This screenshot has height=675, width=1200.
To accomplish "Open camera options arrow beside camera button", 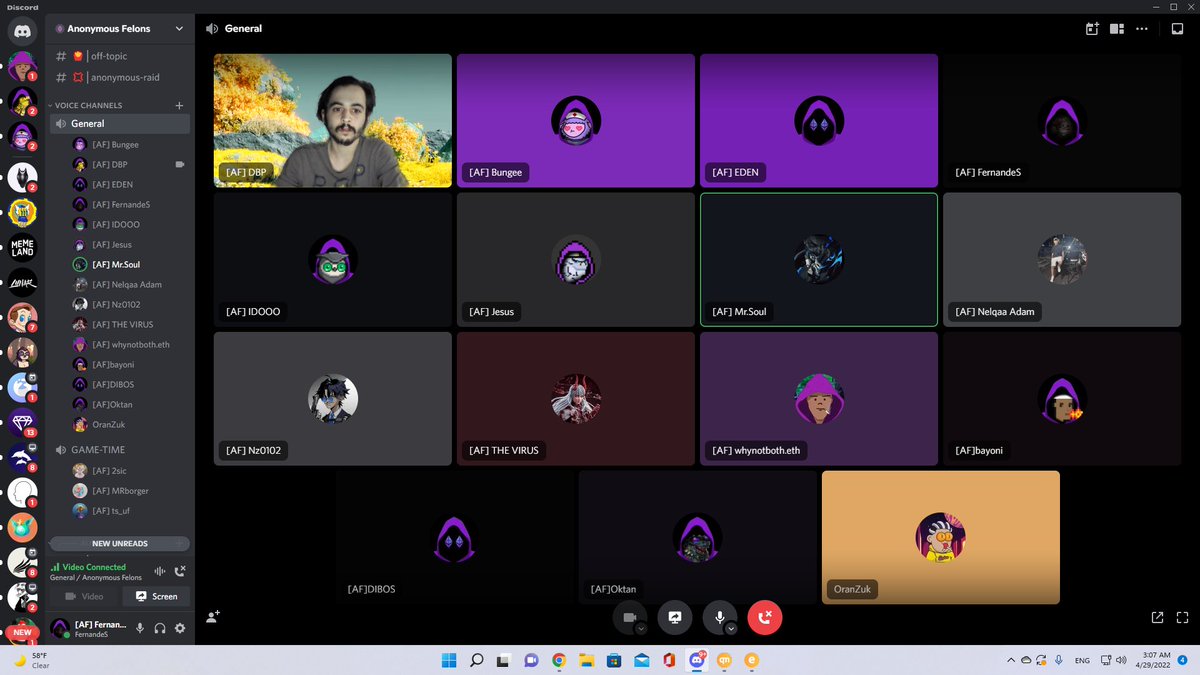I will coord(641,629).
